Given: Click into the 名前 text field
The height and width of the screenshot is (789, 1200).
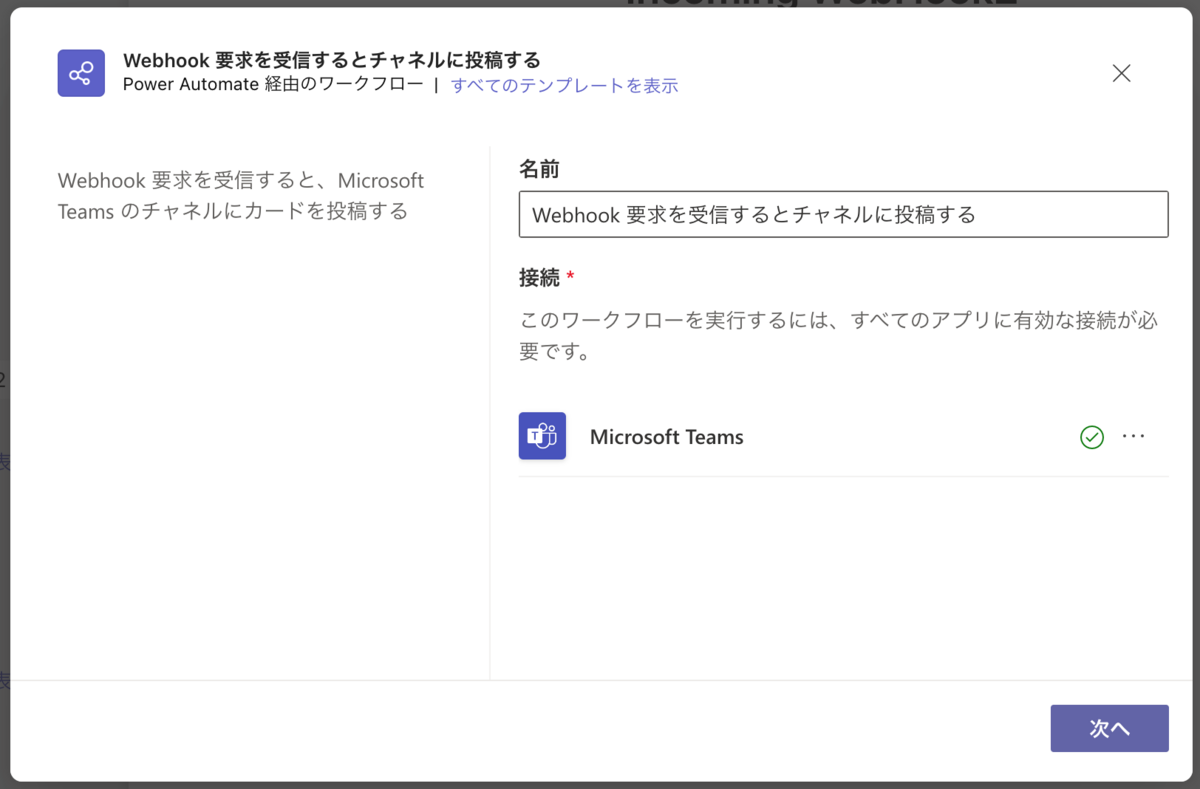Looking at the screenshot, I should 844,214.
